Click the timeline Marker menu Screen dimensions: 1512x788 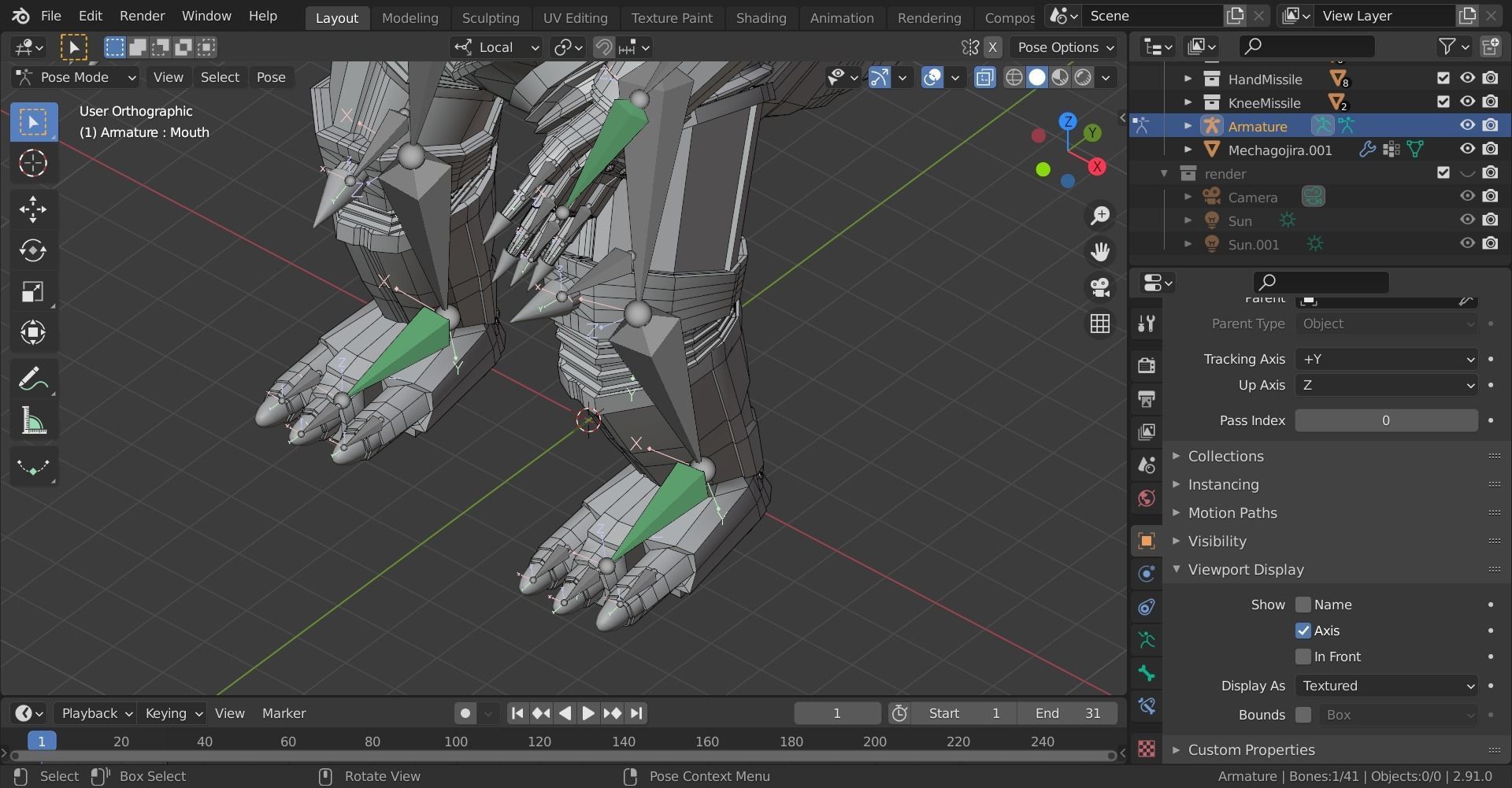click(283, 713)
